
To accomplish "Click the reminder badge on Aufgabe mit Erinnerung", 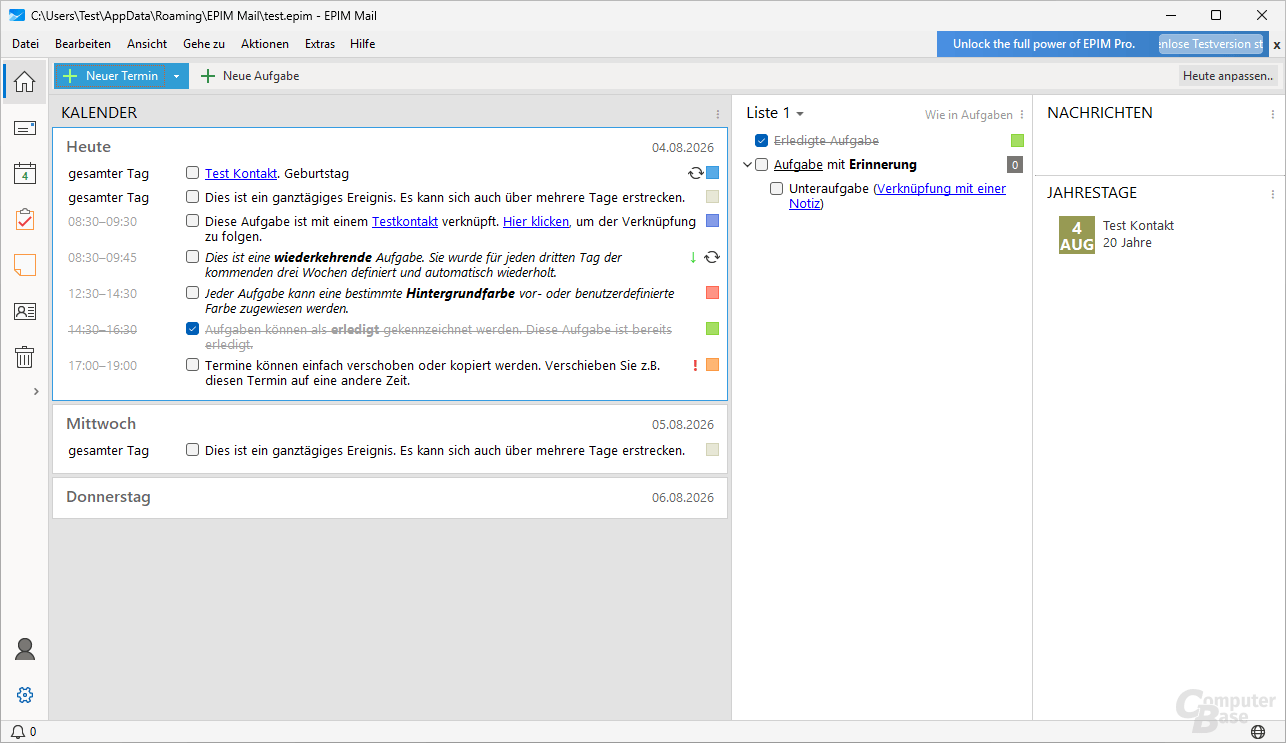I will click(1015, 165).
